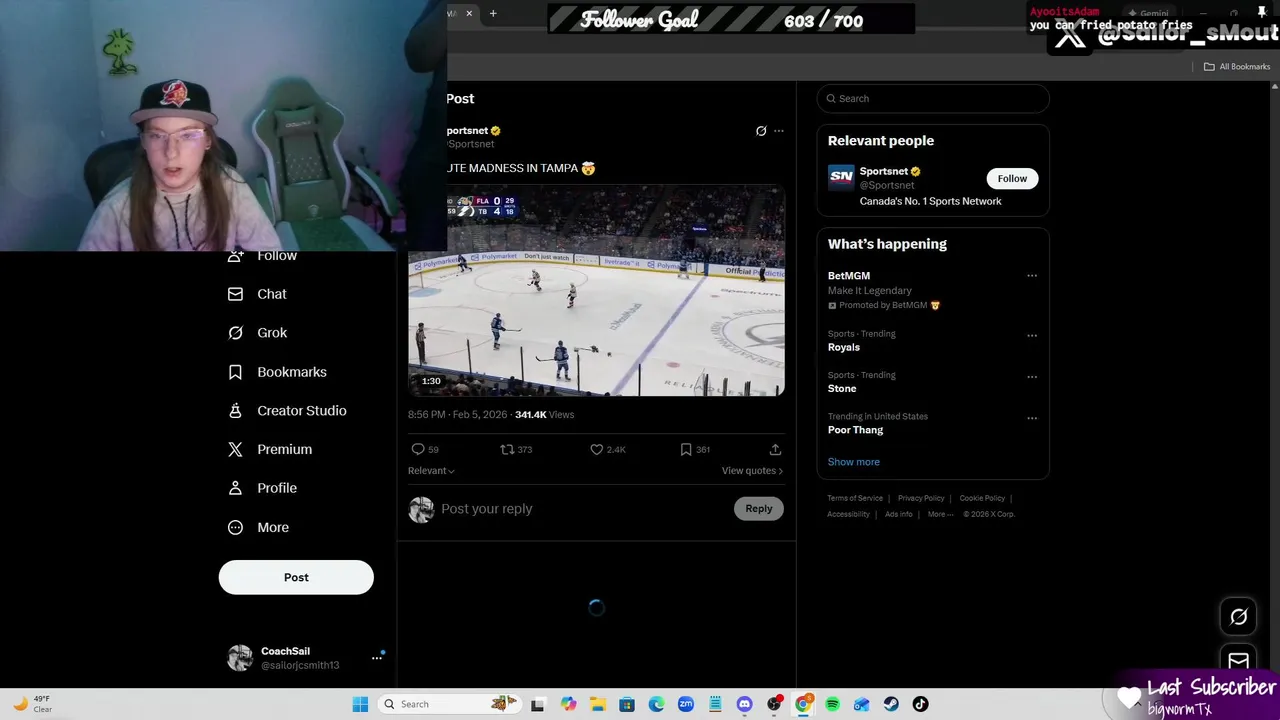
Task: Click the bookmark icon beside Bookmarks
Action: tap(235, 372)
